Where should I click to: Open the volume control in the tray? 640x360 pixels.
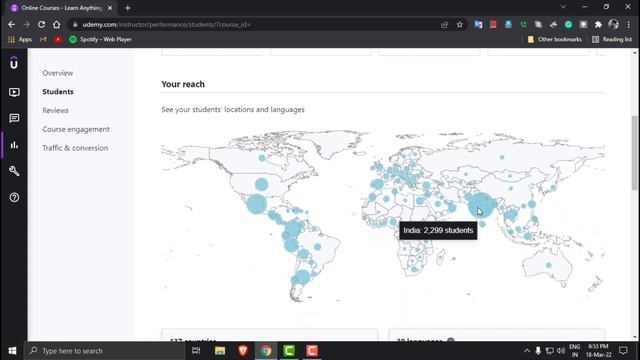[x=561, y=351]
